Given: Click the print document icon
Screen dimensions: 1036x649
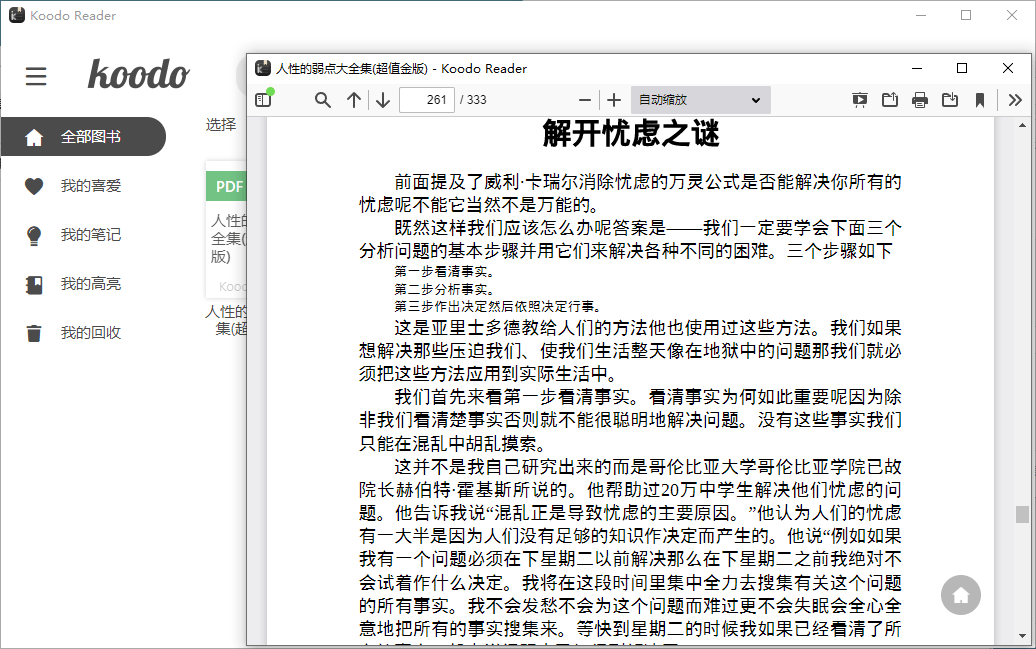Looking at the screenshot, I should click(x=919, y=100).
